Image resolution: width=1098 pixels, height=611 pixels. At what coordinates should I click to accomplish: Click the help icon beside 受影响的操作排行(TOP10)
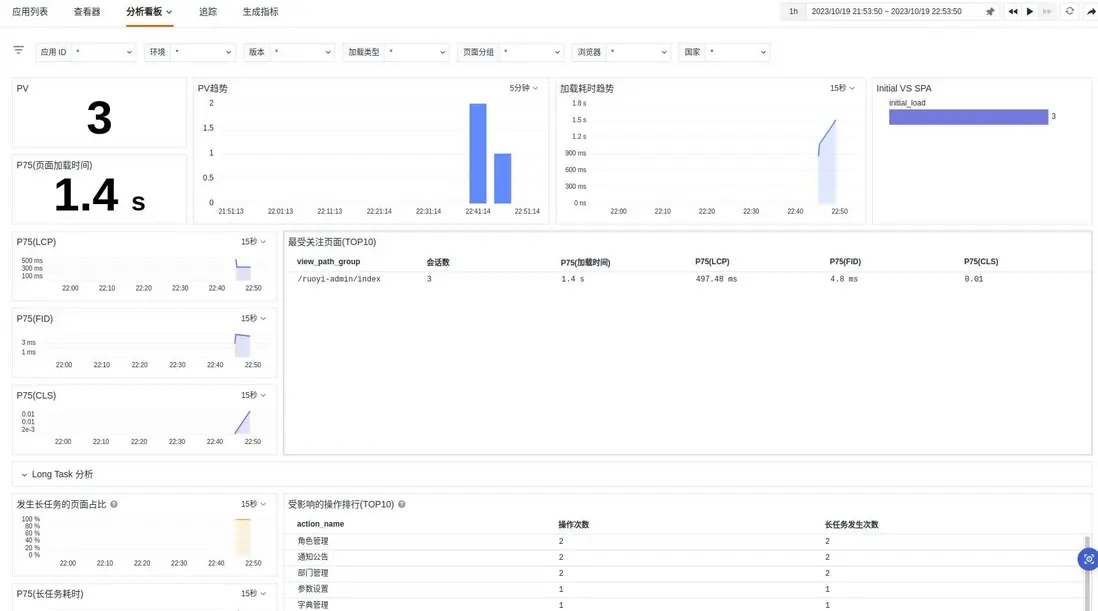click(x=401, y=504)
